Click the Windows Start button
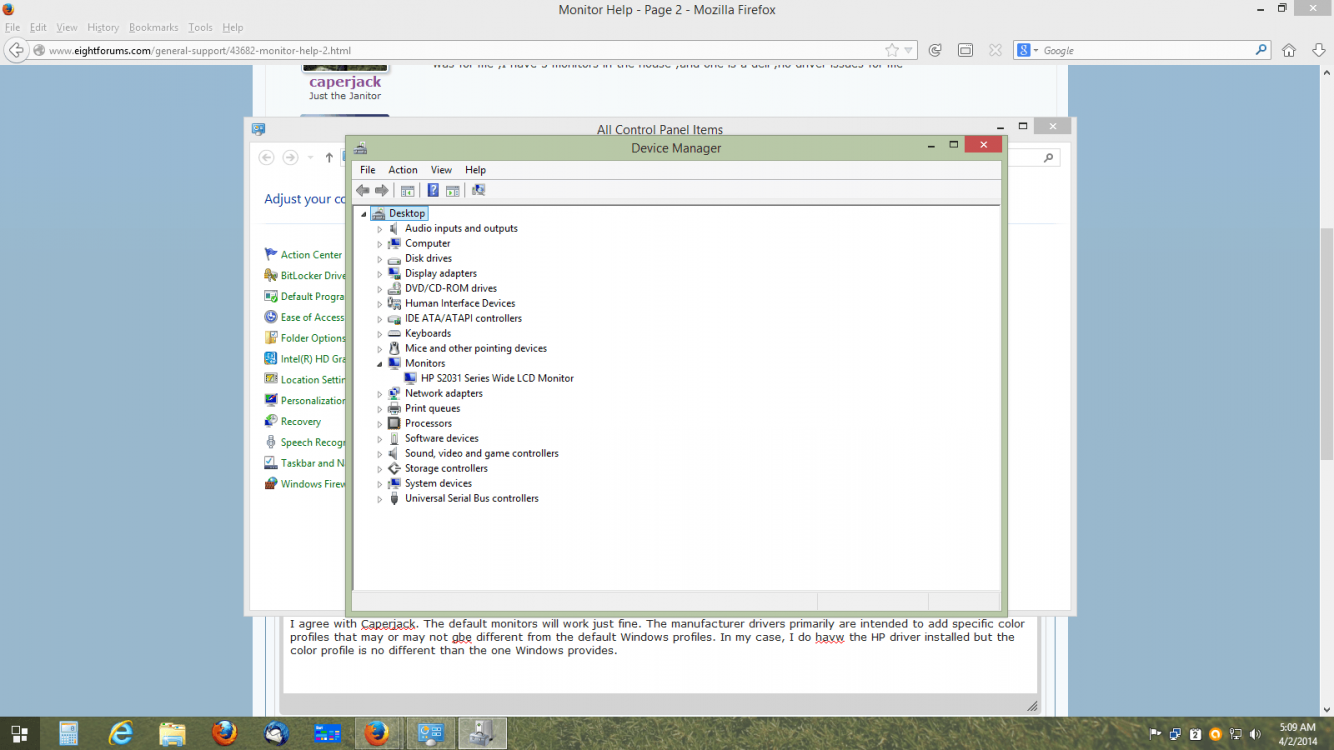Screen dimensions: 1334x750 pos(19,734)
